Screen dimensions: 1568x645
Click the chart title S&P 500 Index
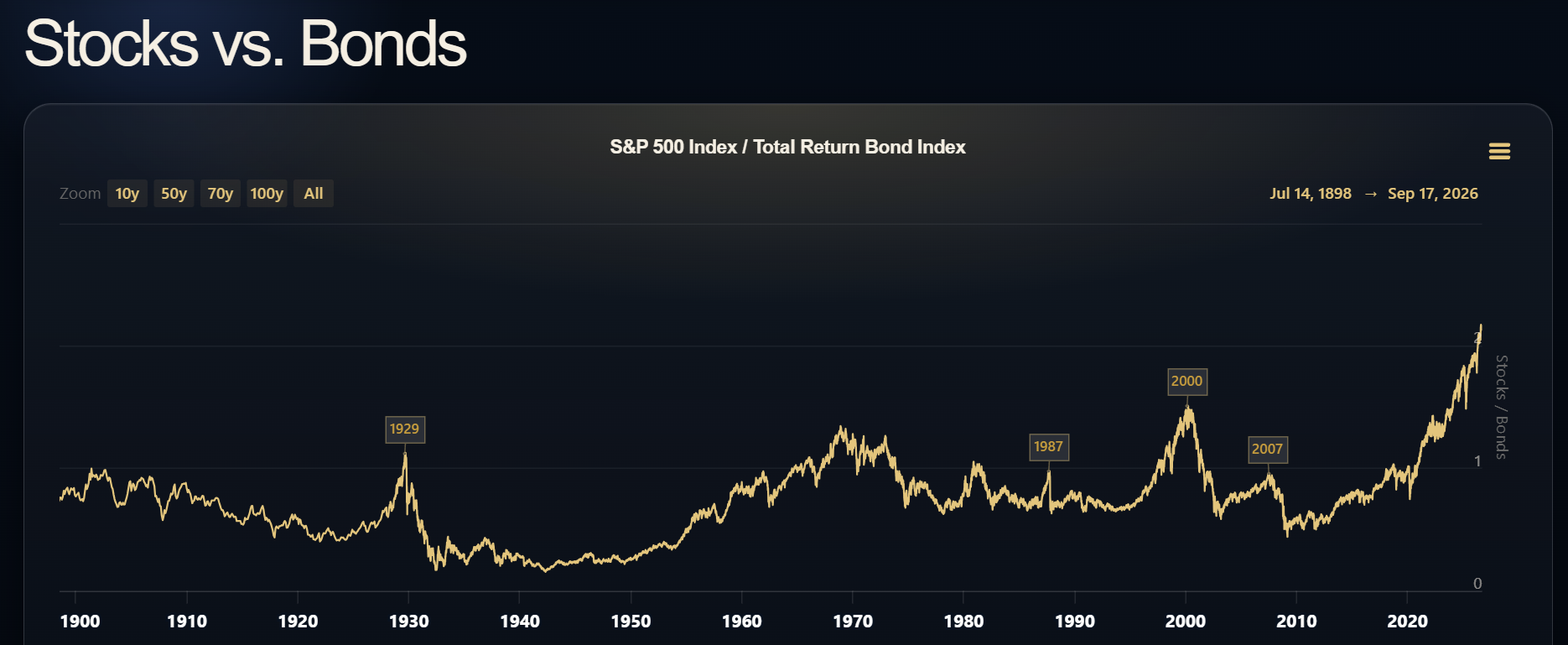tap(673, 147)
